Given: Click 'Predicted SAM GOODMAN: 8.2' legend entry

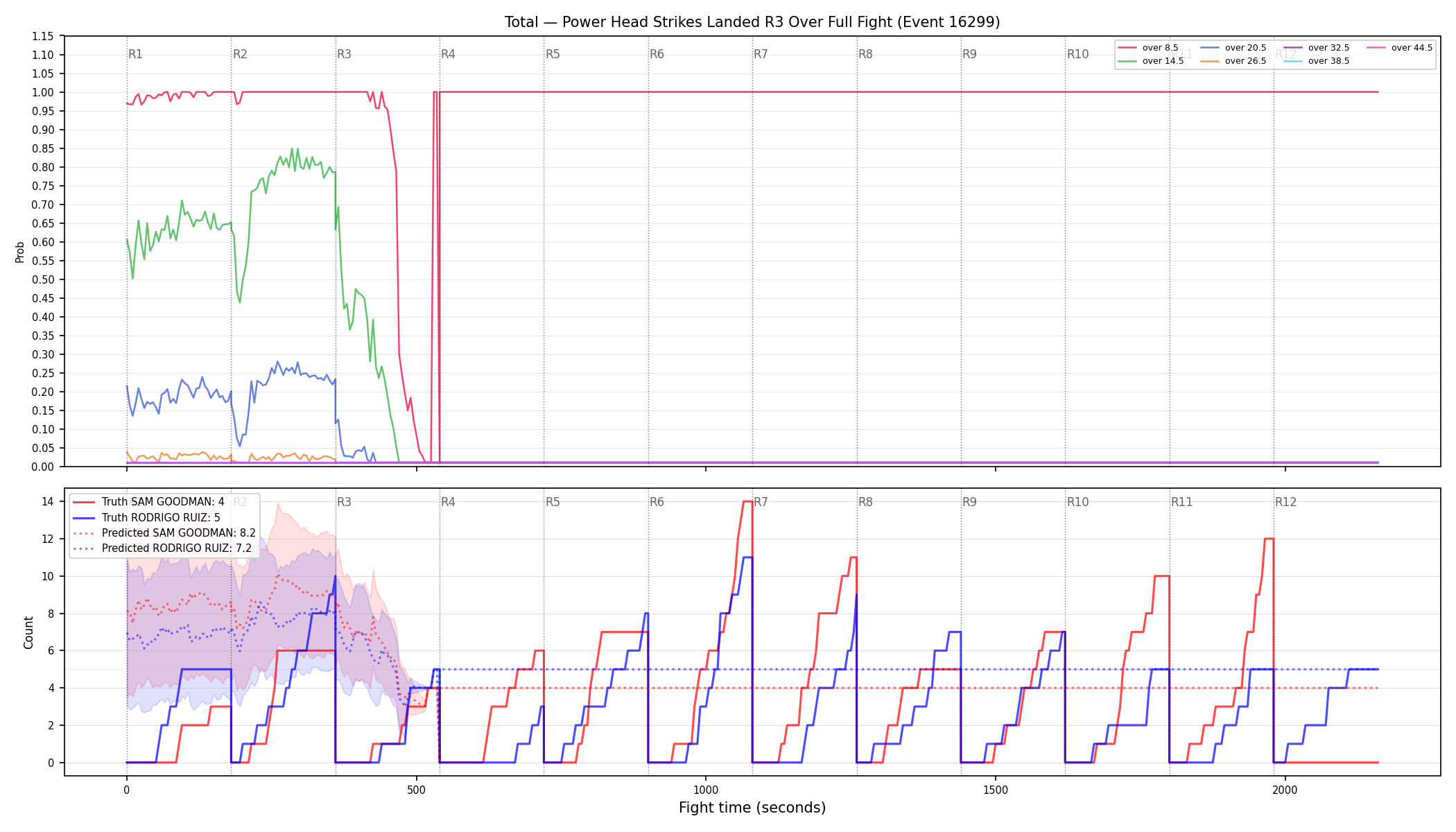Looking at the screenshot, I should click(x=164, y=533).
